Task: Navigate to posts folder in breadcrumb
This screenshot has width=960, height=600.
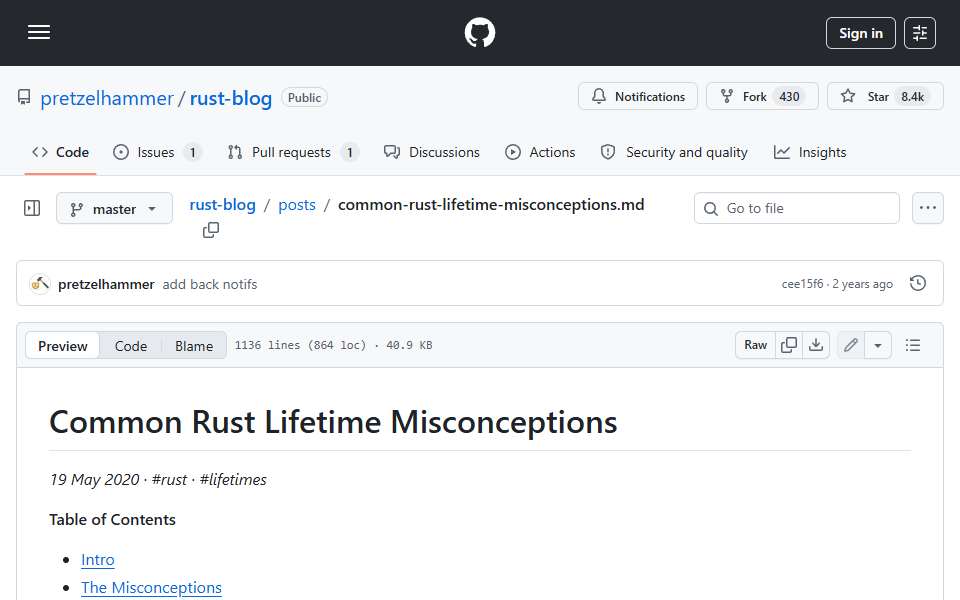Action: tap(297, 204)
